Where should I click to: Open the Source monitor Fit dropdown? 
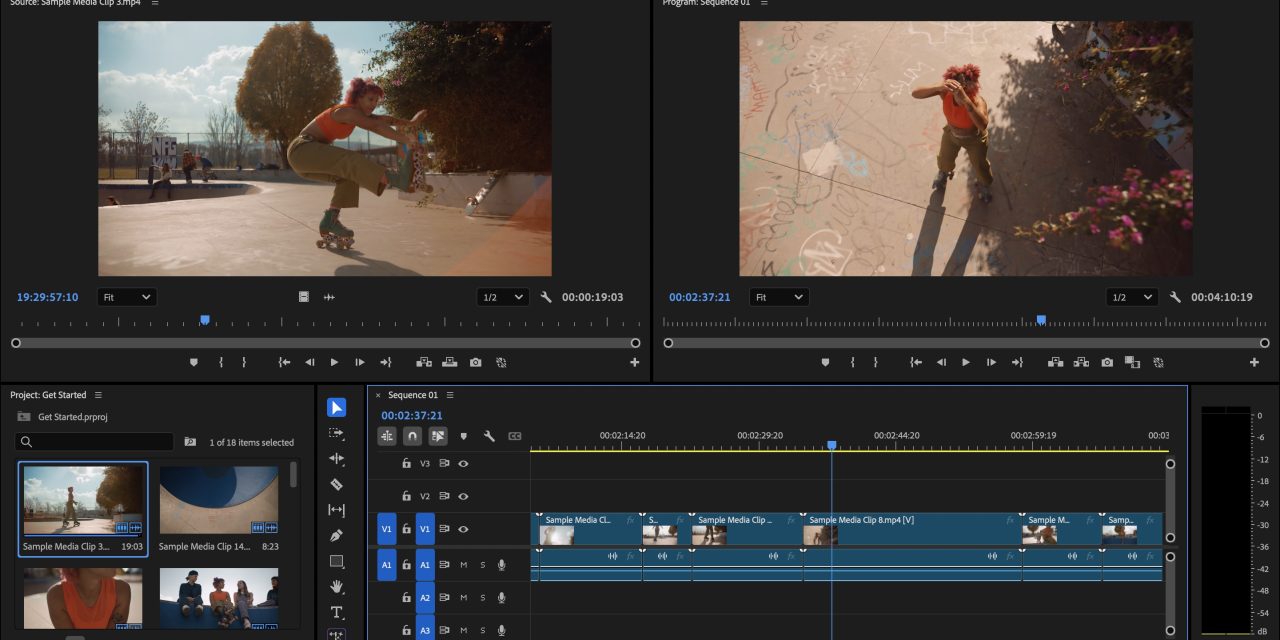126,296
